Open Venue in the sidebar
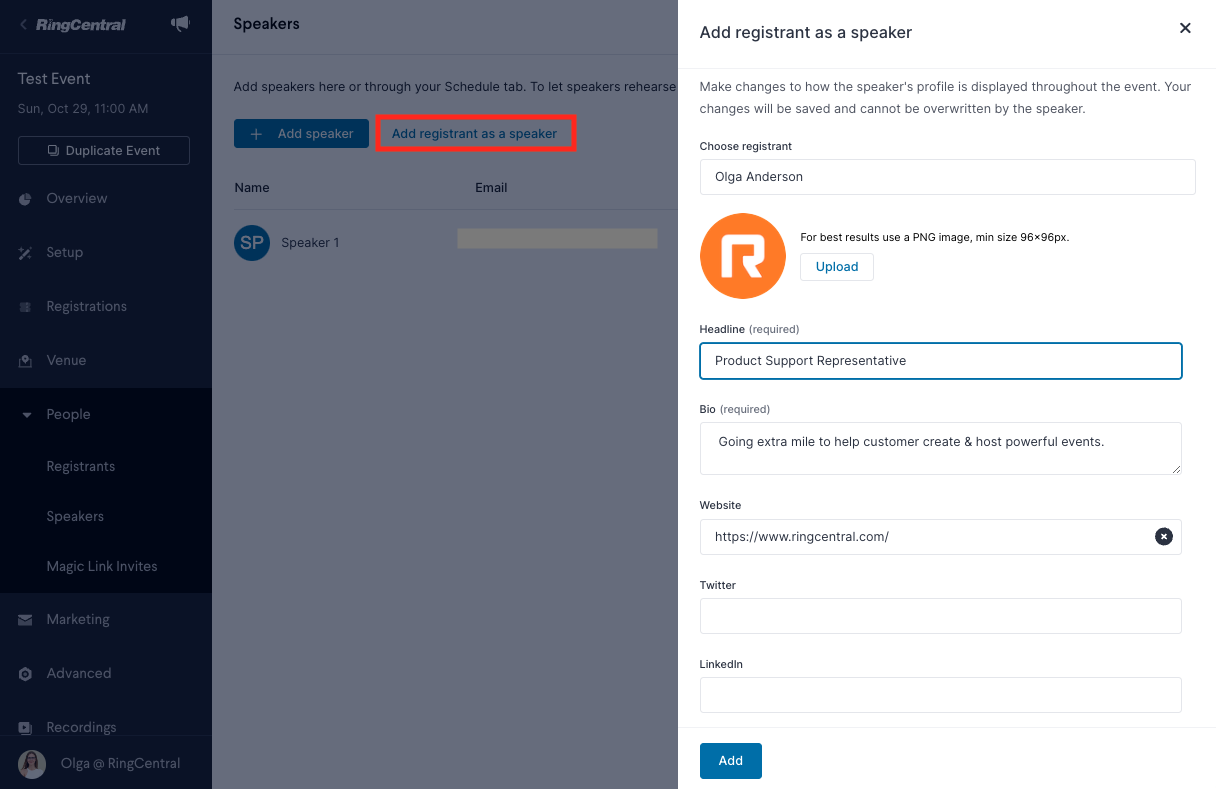 [x=66, y=360]
